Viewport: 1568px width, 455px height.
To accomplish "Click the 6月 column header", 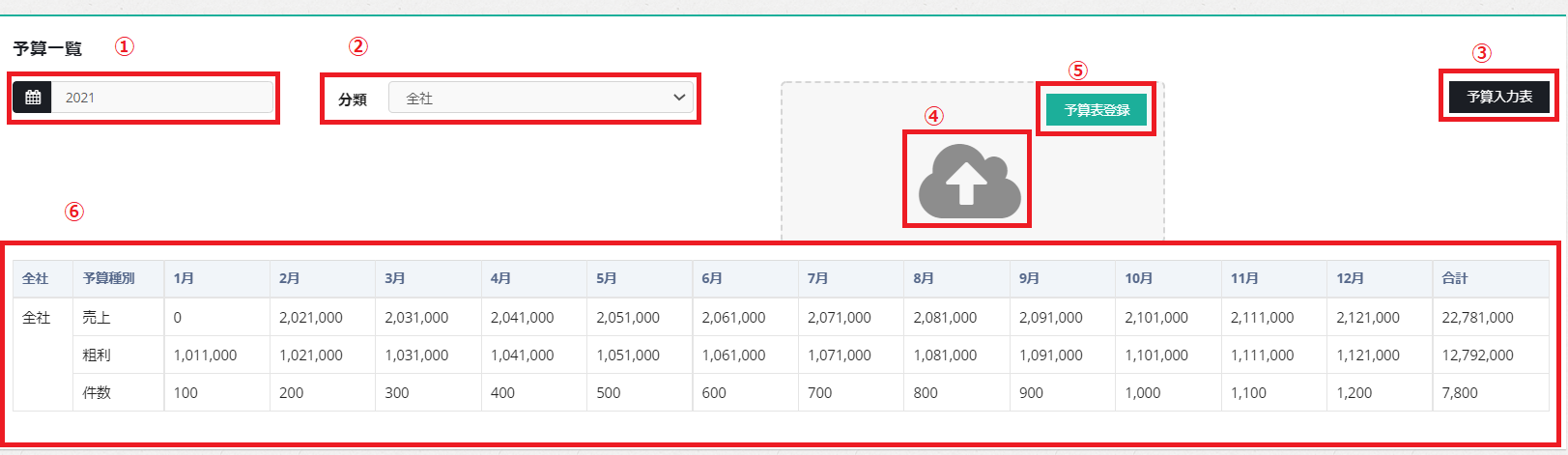I will pyautogui.click(x=712, y=278).
